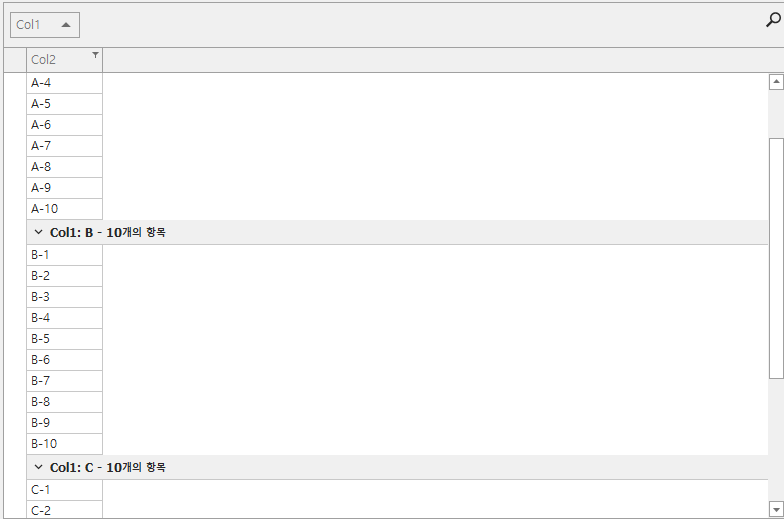Open the search magnifier icon

click(773, 19)
